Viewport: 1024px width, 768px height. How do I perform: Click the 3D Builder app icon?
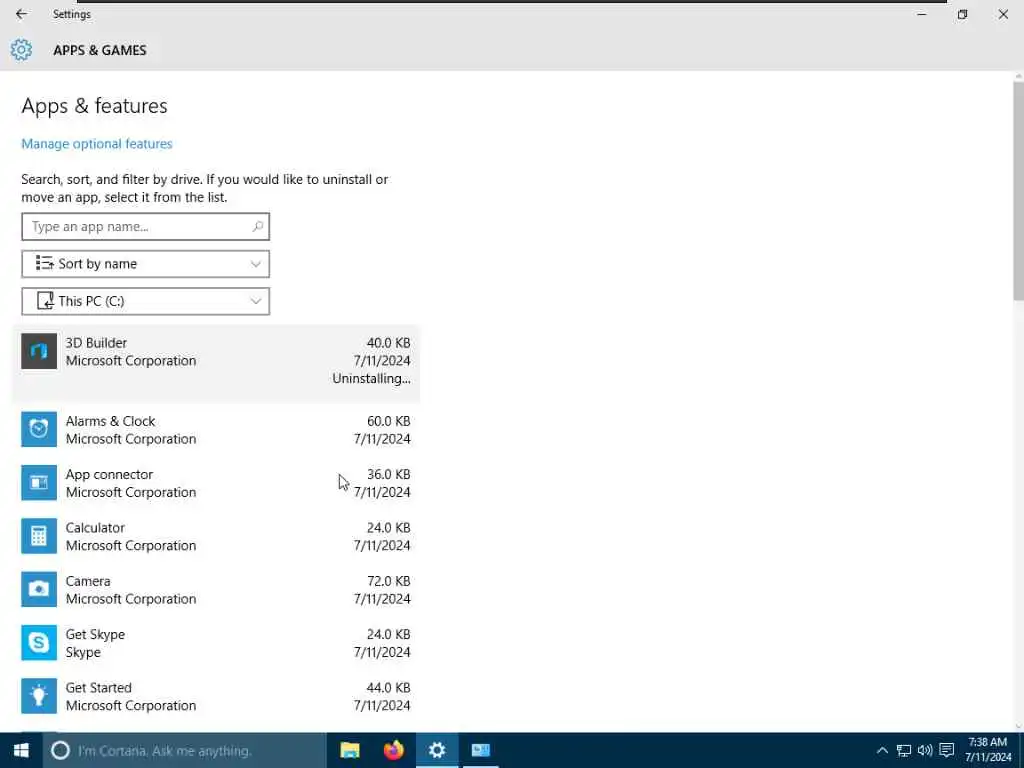39,351
